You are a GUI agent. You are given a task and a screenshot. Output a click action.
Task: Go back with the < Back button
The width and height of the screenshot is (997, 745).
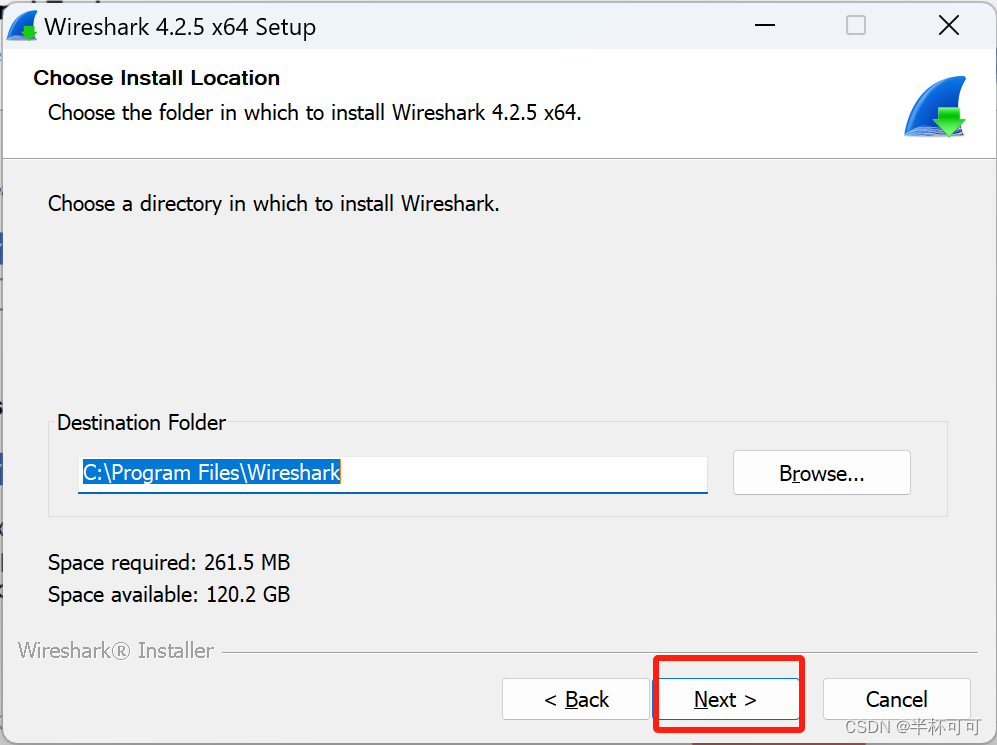coord(576,699)
